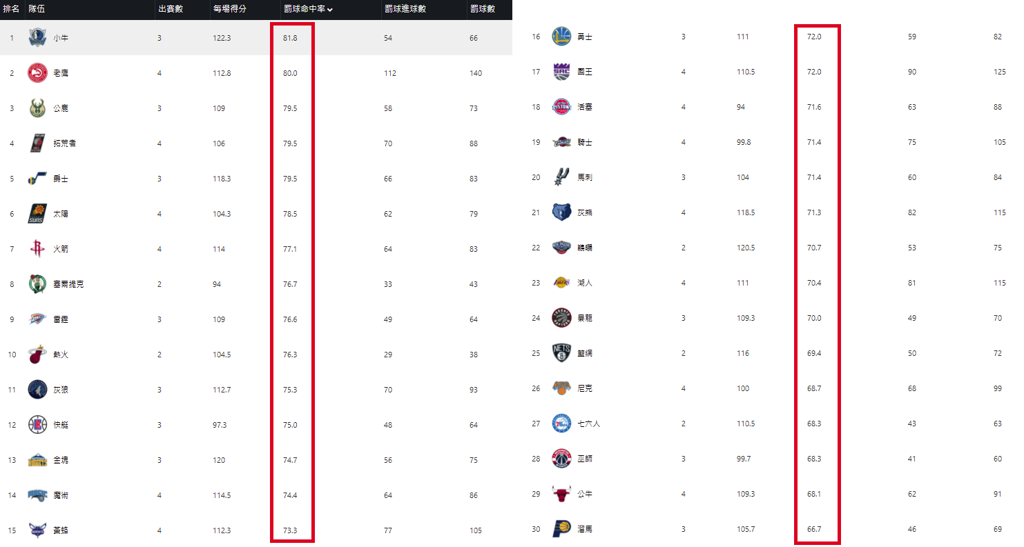This screenshot has height=547, width=1024.
Task: Click the Dallas Mavericks logo
Action: tap(37, 38)
